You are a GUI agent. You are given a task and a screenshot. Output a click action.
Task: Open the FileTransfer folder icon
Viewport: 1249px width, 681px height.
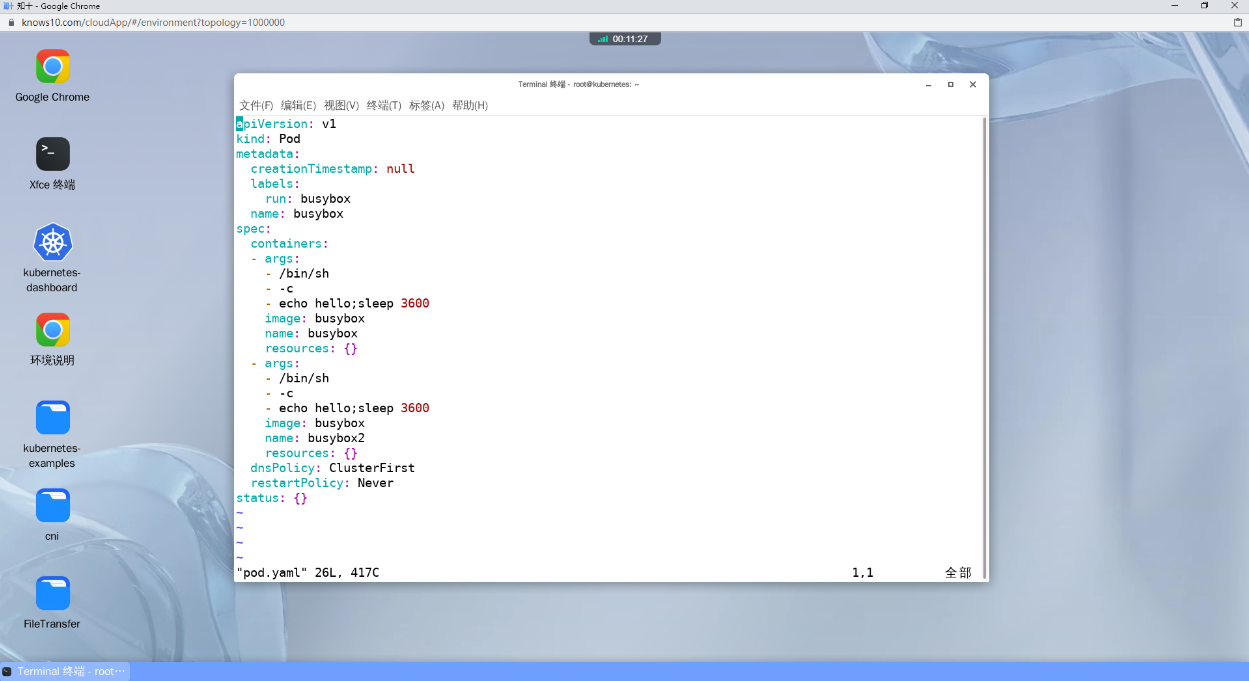[x=52, y=602]
